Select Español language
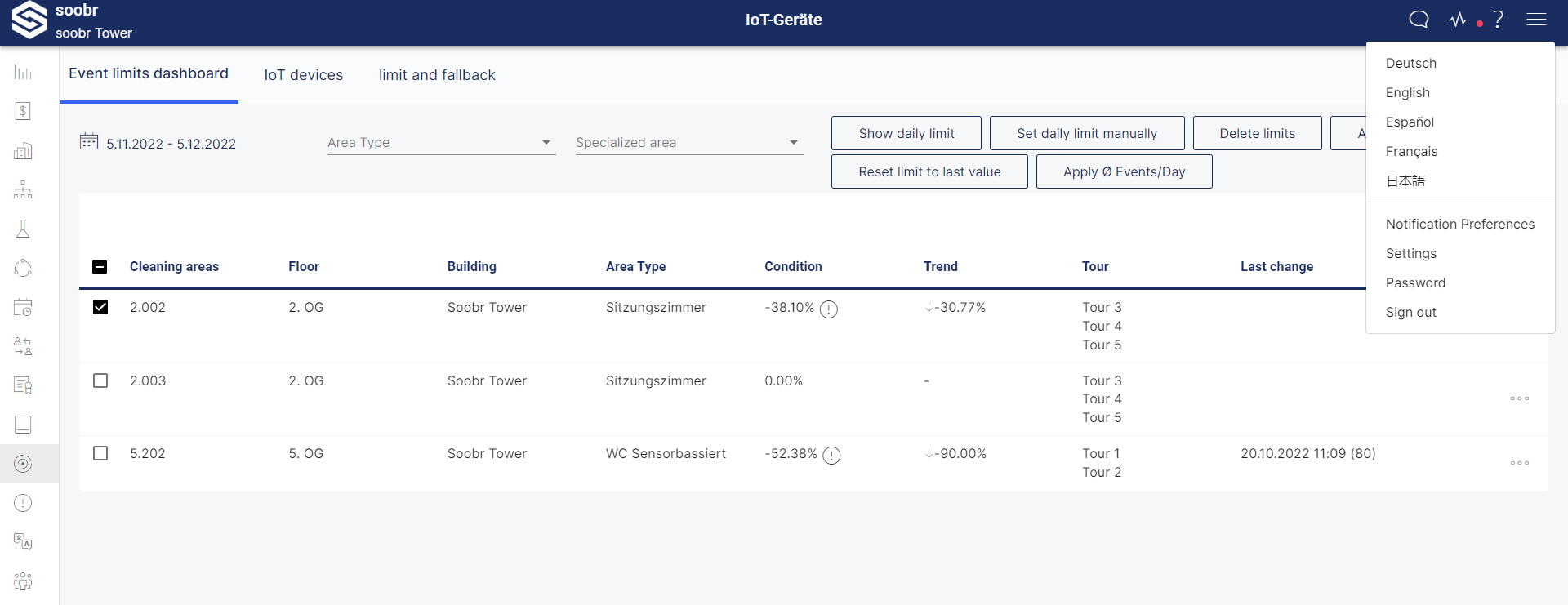Image resolution: width=1568 pixels, height=605 pixels. (x=1410, y=122)
